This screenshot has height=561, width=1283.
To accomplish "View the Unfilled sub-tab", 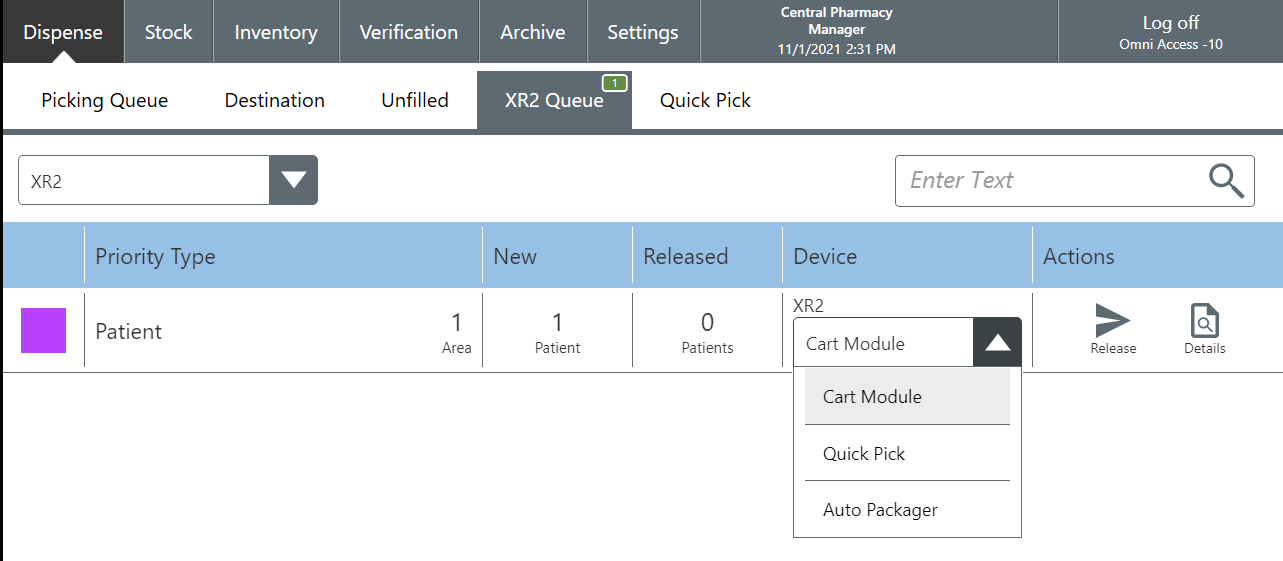I will (415, 100).
